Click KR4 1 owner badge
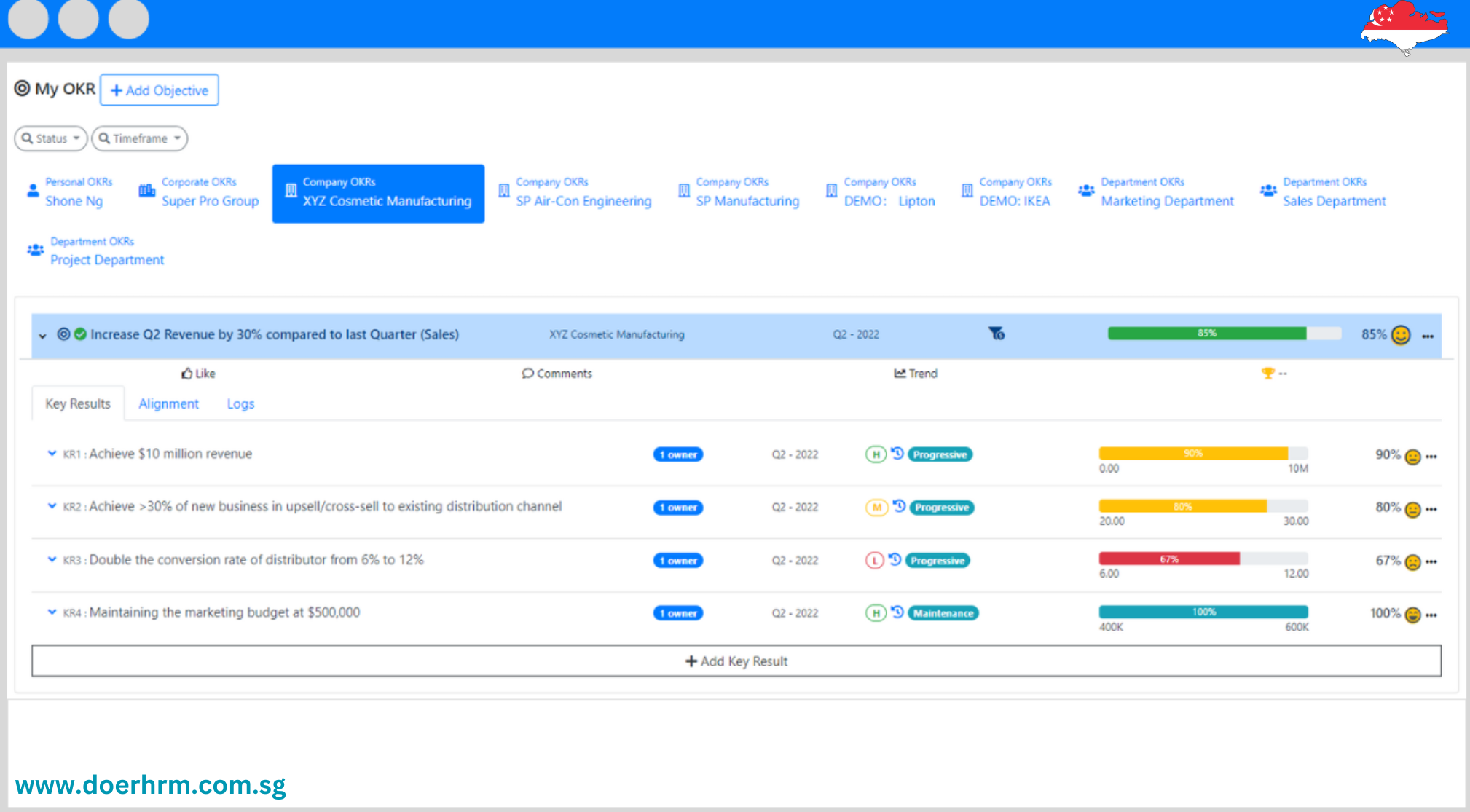Screen dimensions: 1470x812 [x=678, y=613]
